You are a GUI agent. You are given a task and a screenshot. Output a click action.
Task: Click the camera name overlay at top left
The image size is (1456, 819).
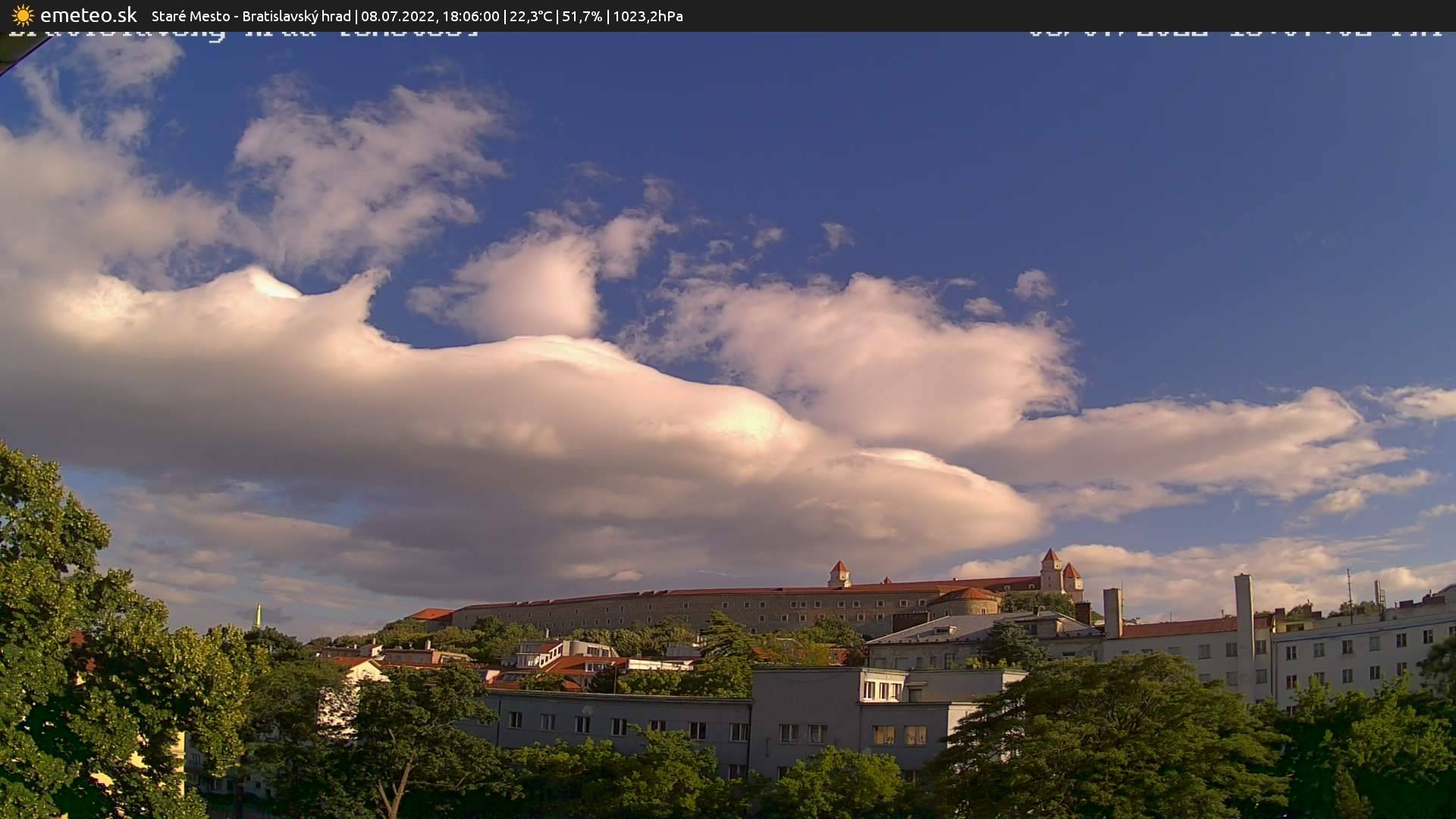tap(243, 33)
